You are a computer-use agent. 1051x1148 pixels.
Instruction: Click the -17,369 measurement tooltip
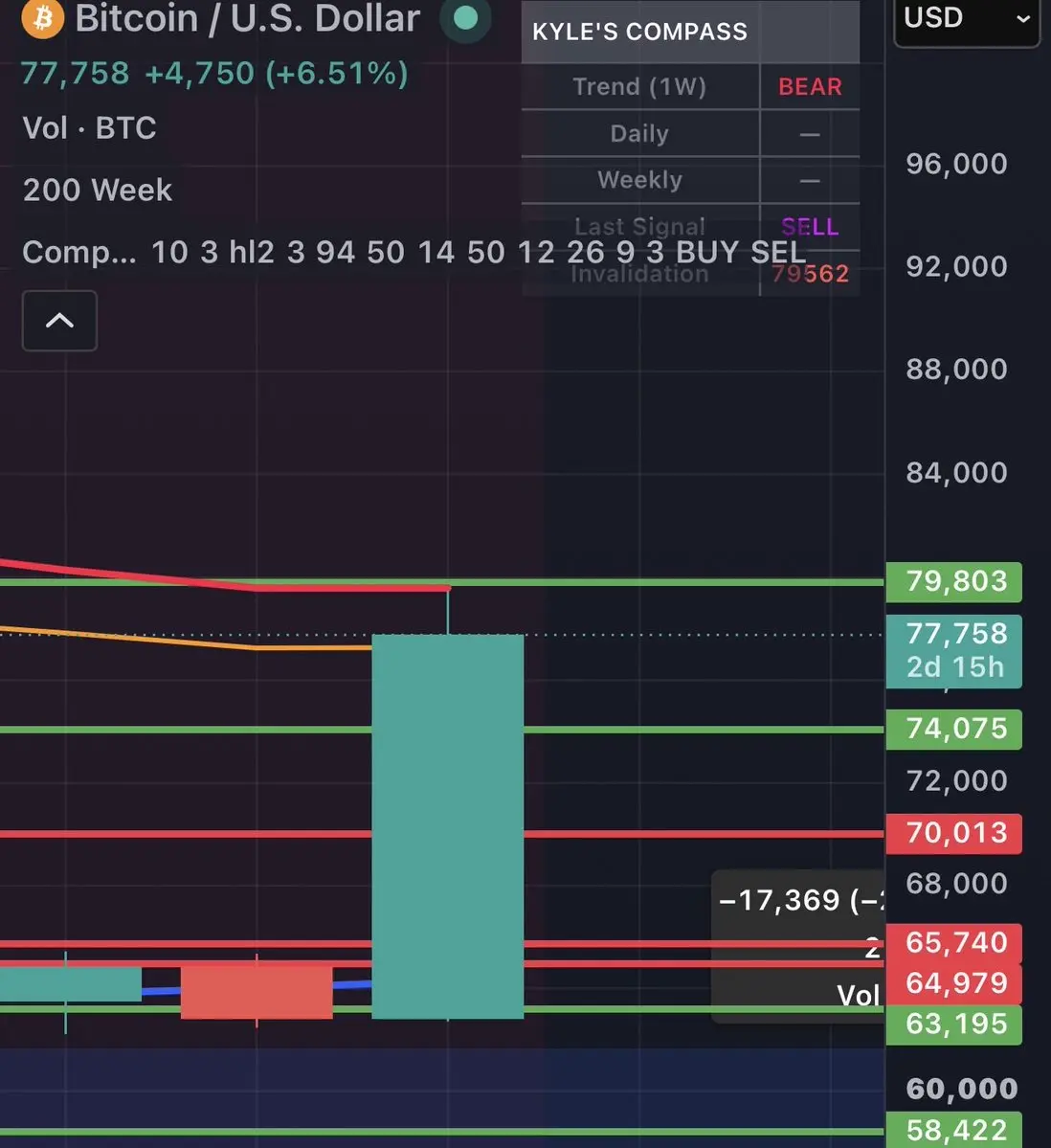click(798, 945)
